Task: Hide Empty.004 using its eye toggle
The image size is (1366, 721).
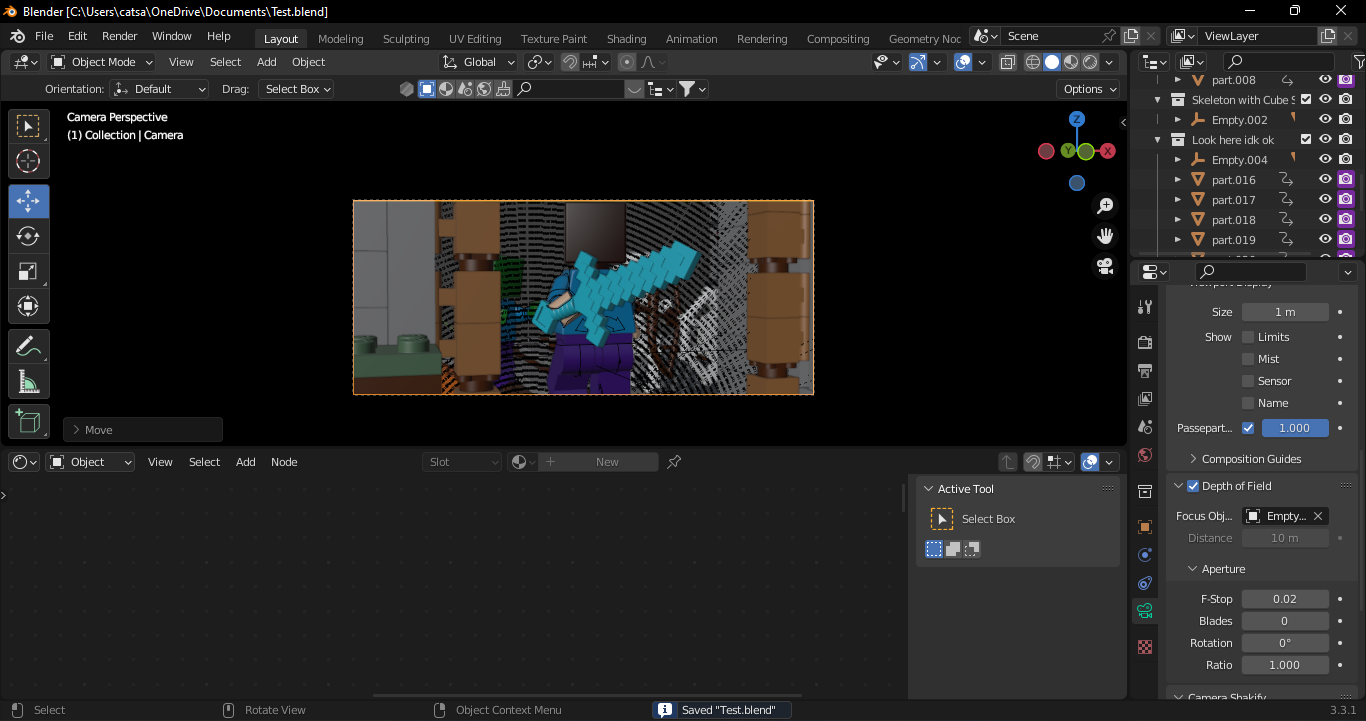Action: tap(1324, 159)
